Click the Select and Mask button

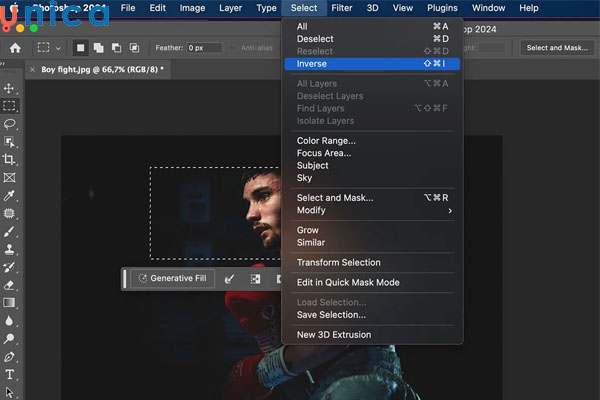click(x=558, y=47)
